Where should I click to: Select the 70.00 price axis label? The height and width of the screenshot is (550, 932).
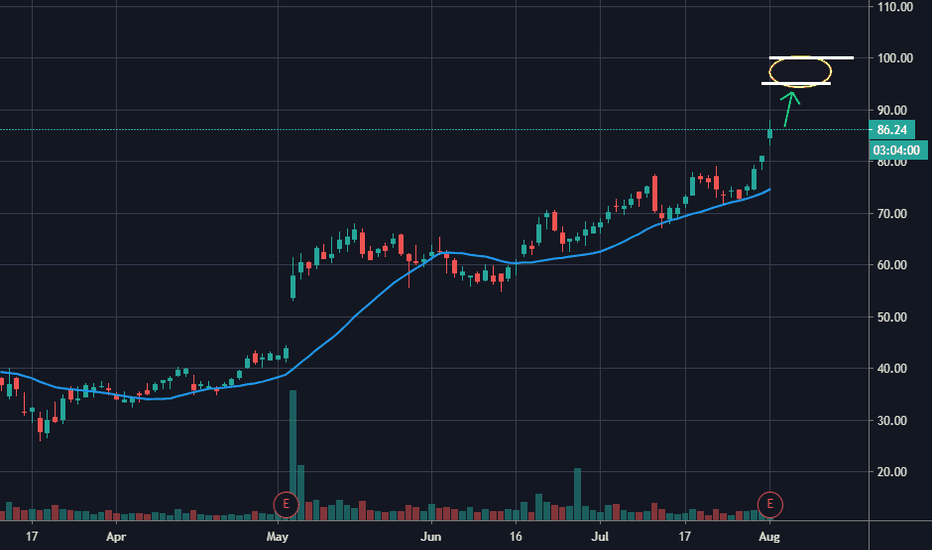[892, 213]
